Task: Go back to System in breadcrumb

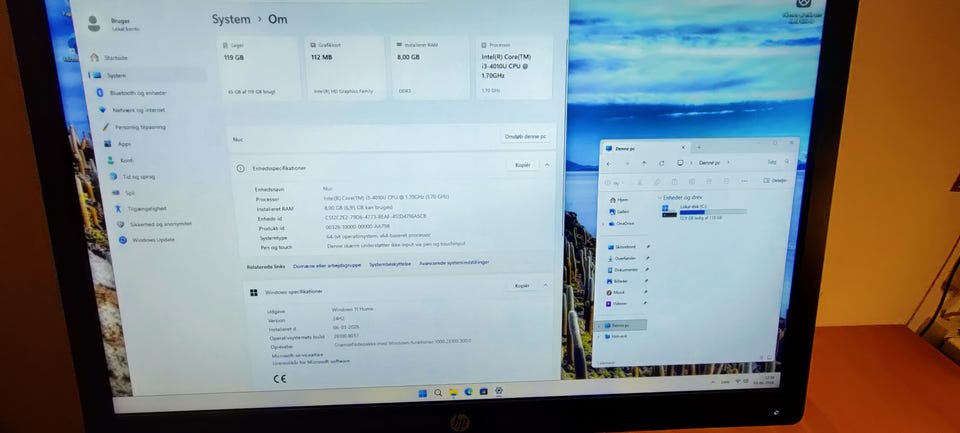Action: pyautogui.click(x=231, y=19)
